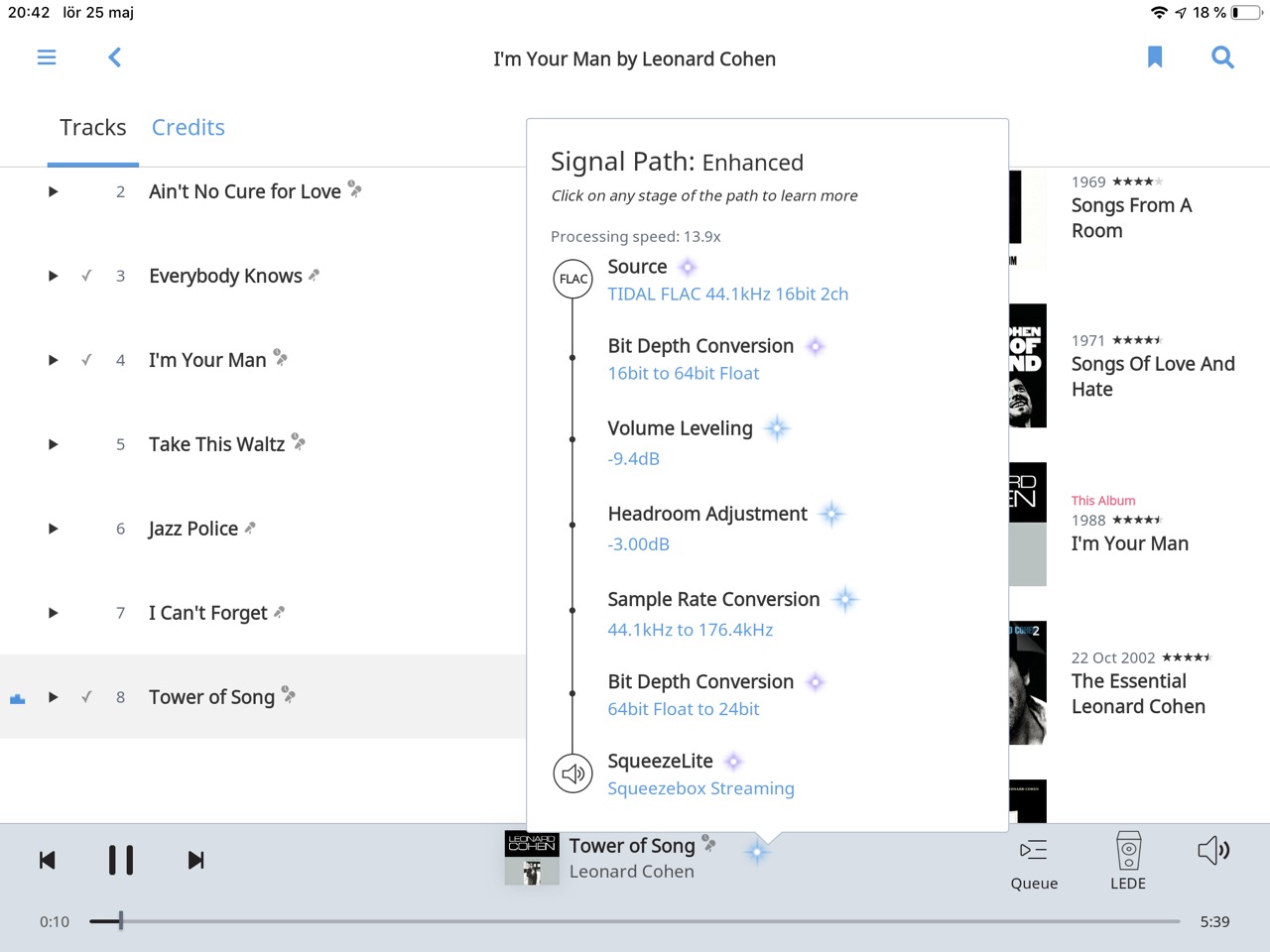Open the play Queue
The width and height of the screenshot is (1270, 952).
click(x=1034, y=862)
